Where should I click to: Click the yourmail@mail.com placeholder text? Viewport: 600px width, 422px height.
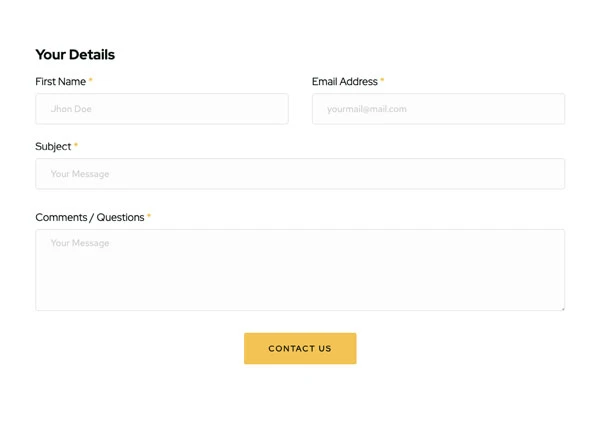(367, 109)
